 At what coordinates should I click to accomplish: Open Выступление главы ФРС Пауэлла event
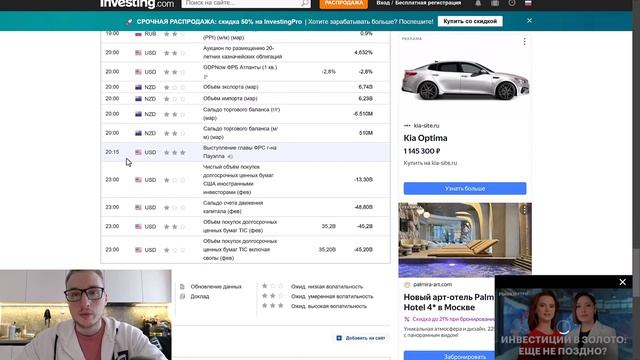[240, 152]
